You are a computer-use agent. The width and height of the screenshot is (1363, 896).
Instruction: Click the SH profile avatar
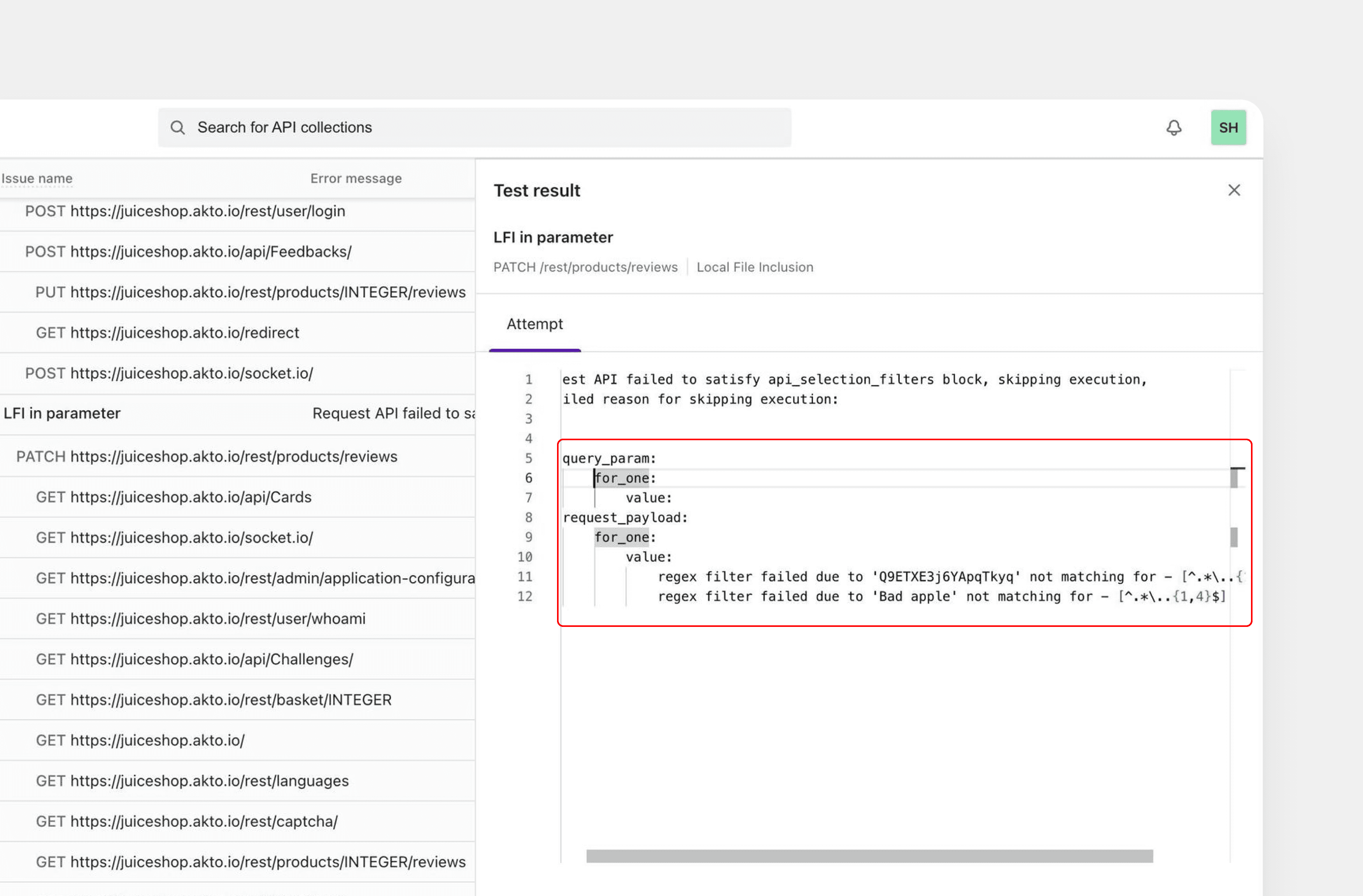point(1228,127)
